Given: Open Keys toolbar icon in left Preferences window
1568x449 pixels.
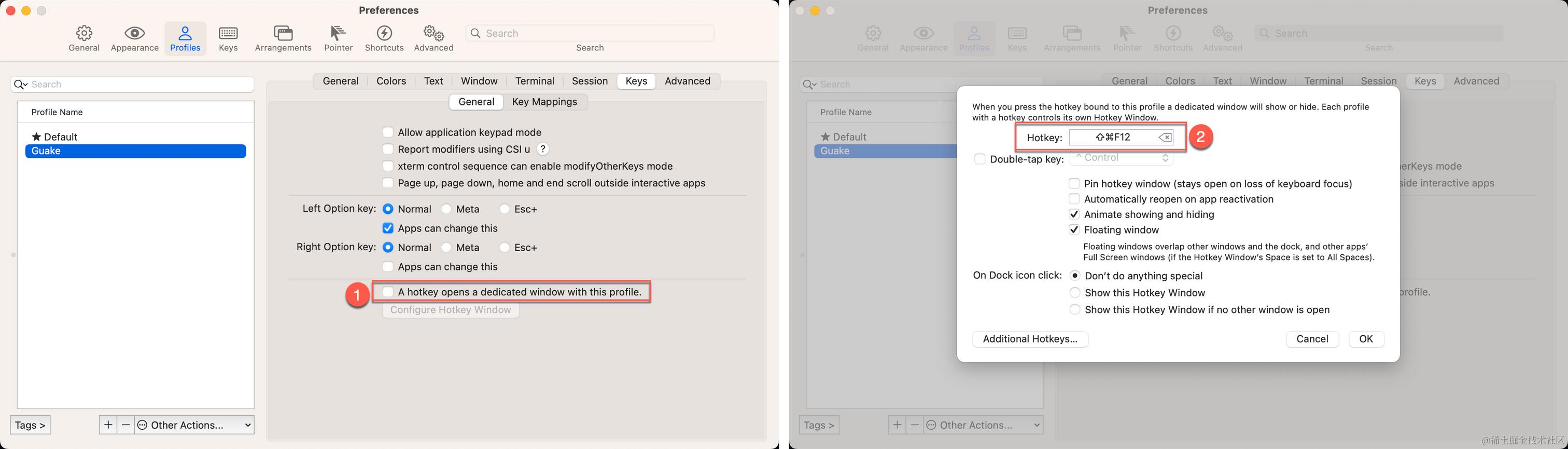Looking at the screenshot, I should tap(228, 38).
